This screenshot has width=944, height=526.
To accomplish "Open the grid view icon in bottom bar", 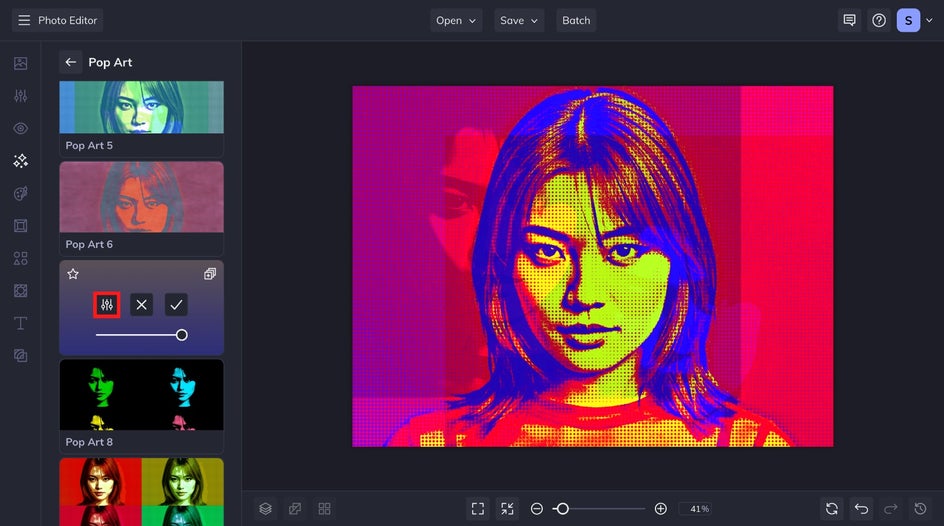I will (324, 509).
